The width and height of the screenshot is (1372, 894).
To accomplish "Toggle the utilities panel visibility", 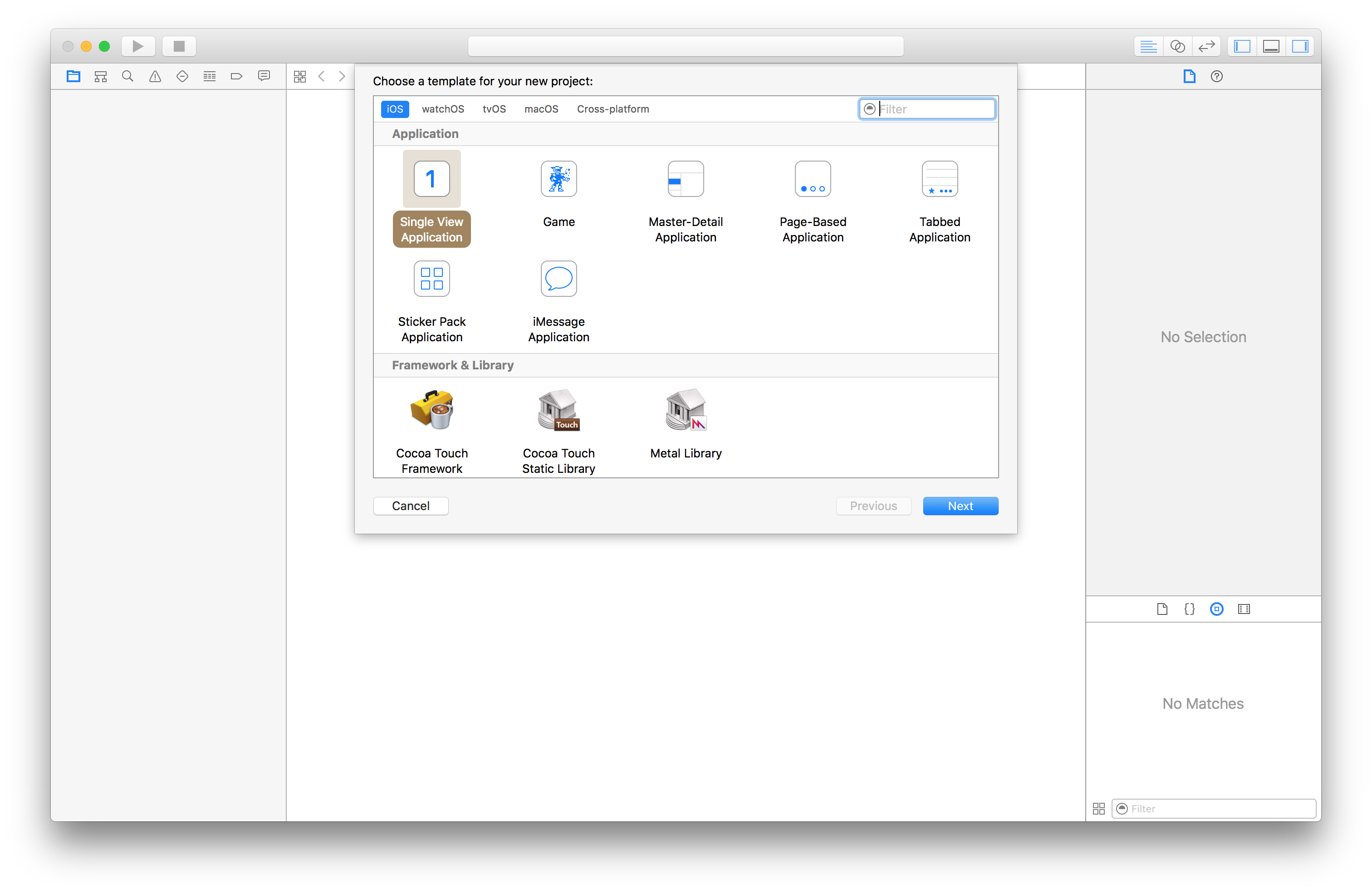I will pos(1300,46).
